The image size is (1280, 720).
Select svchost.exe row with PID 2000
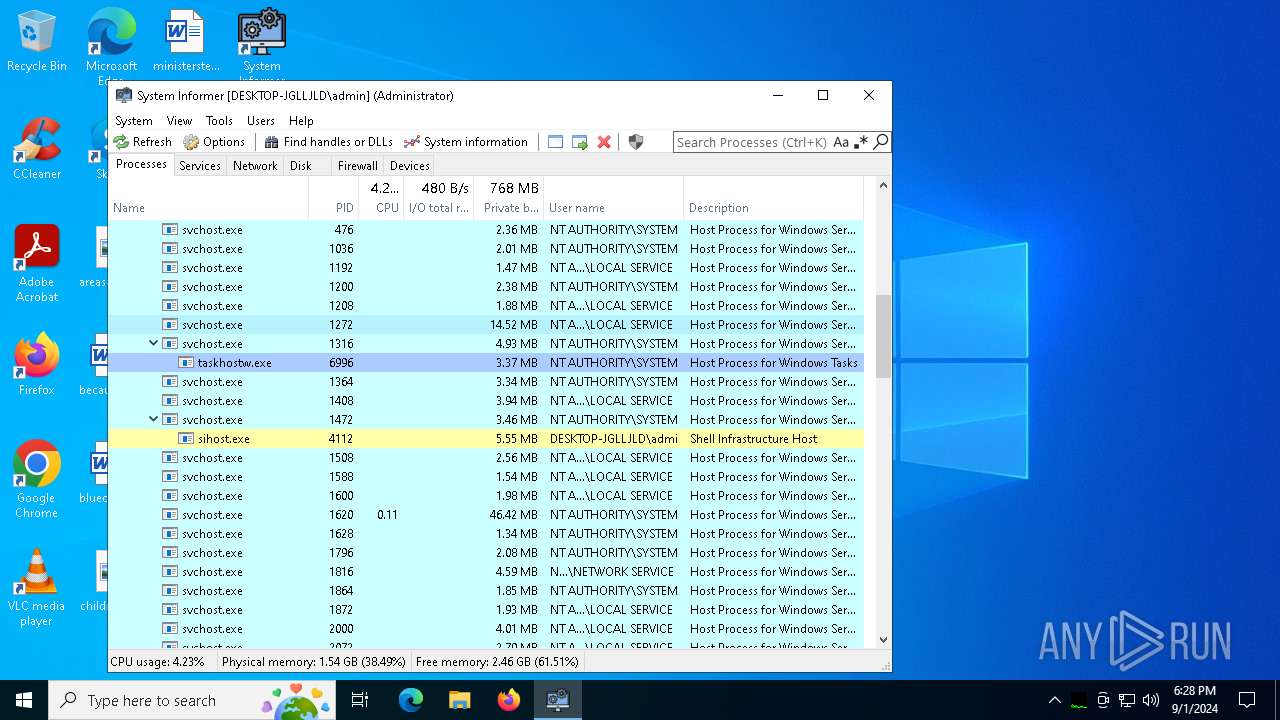click(x=486, y=629)
